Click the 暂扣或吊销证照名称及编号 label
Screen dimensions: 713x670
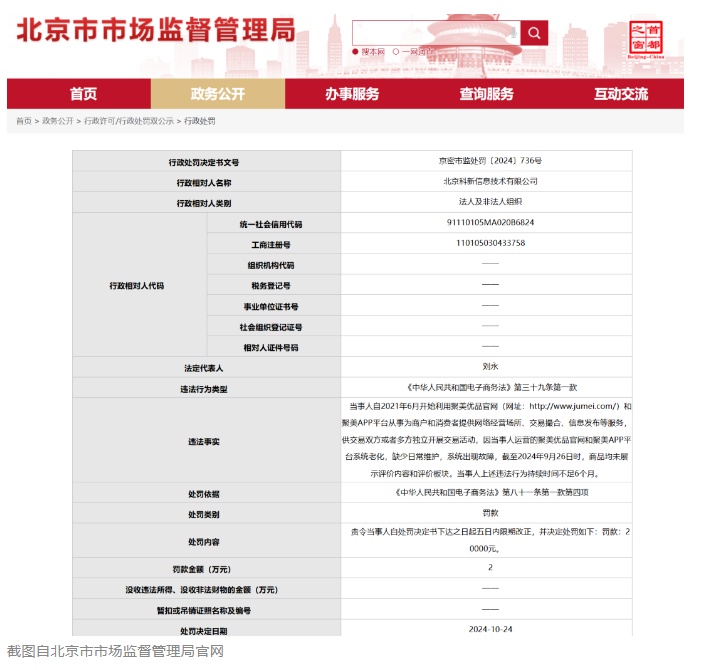click(204, 610)
